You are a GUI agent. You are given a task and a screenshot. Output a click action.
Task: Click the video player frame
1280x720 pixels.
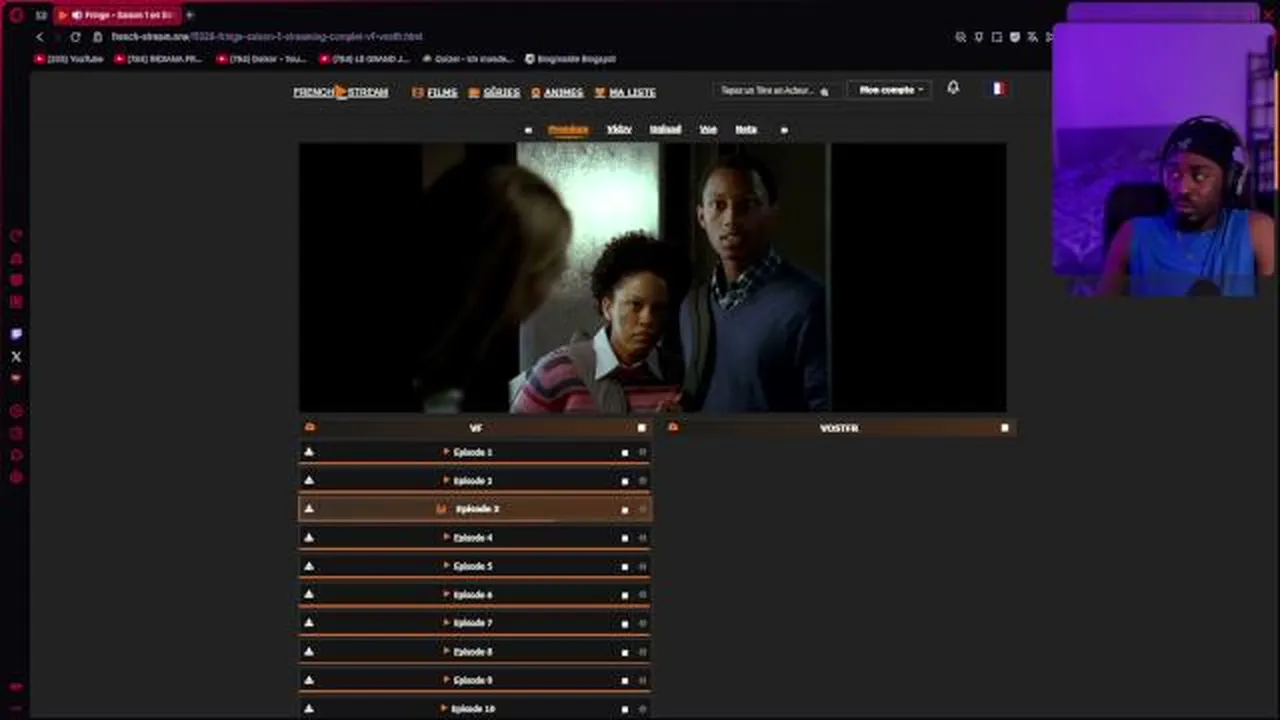(x=652, y=277)
